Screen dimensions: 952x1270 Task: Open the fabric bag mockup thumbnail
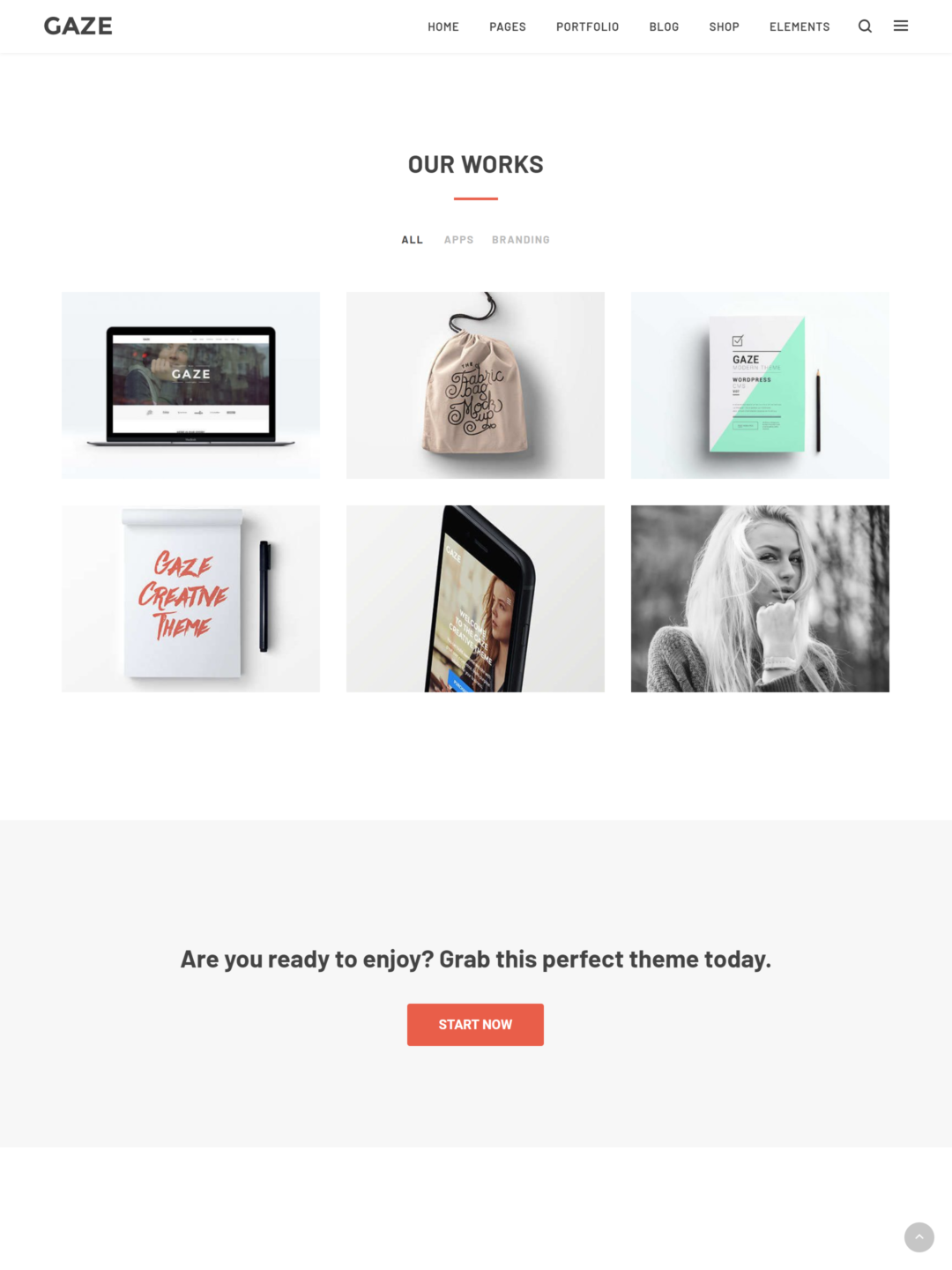475,385
